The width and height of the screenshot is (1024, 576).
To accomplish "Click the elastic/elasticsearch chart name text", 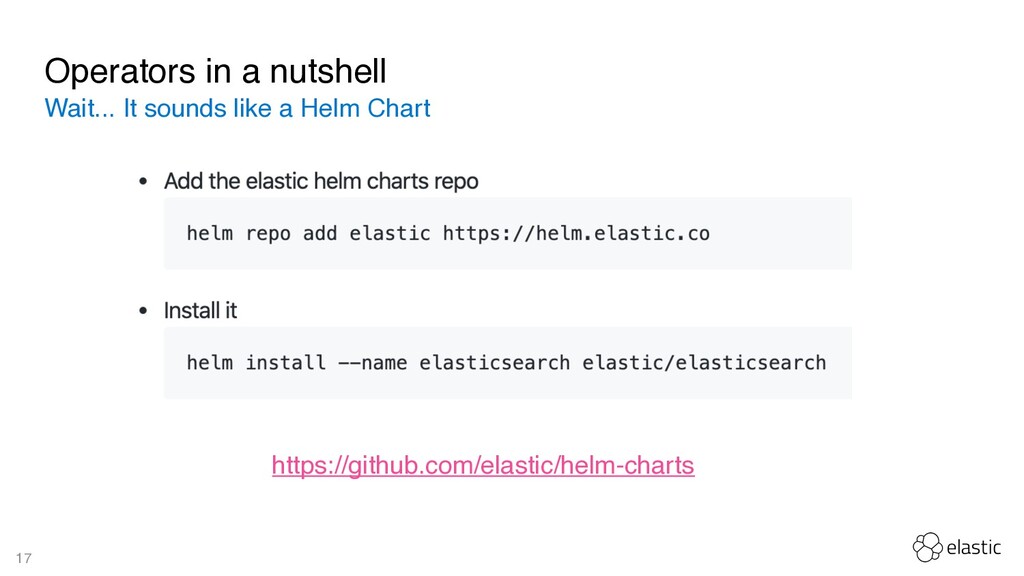I will [704, 362].
